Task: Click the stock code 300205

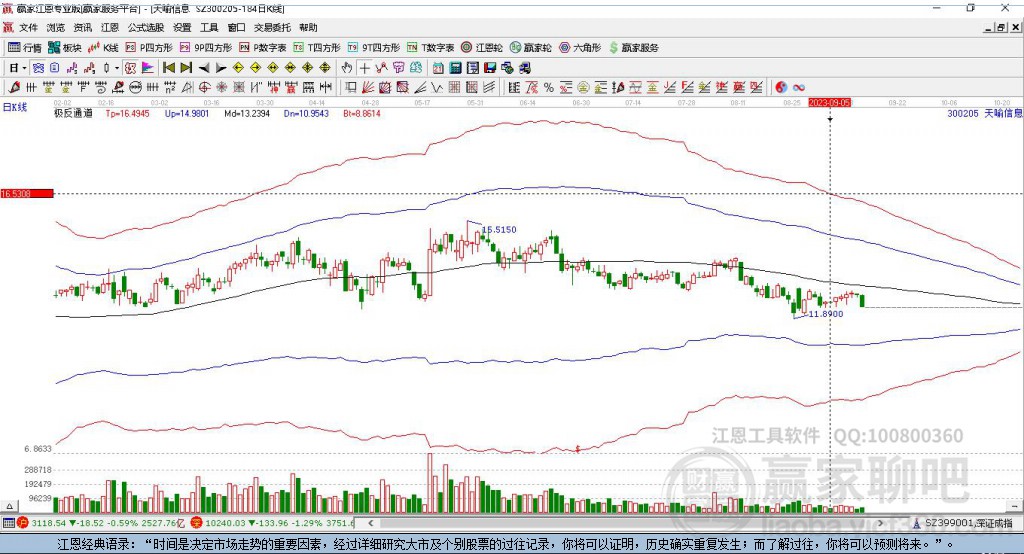Action: point(963,113)
